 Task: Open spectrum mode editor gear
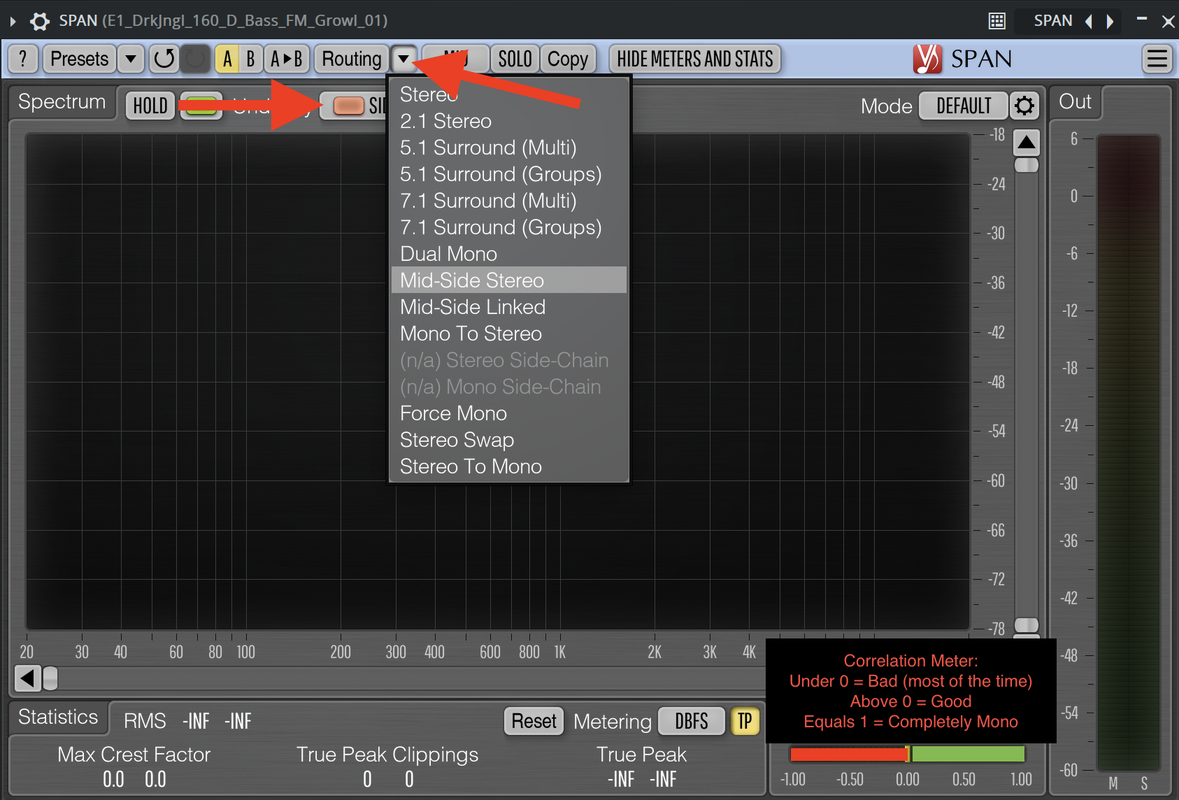pyautogui.click(x=1023, y=106)
